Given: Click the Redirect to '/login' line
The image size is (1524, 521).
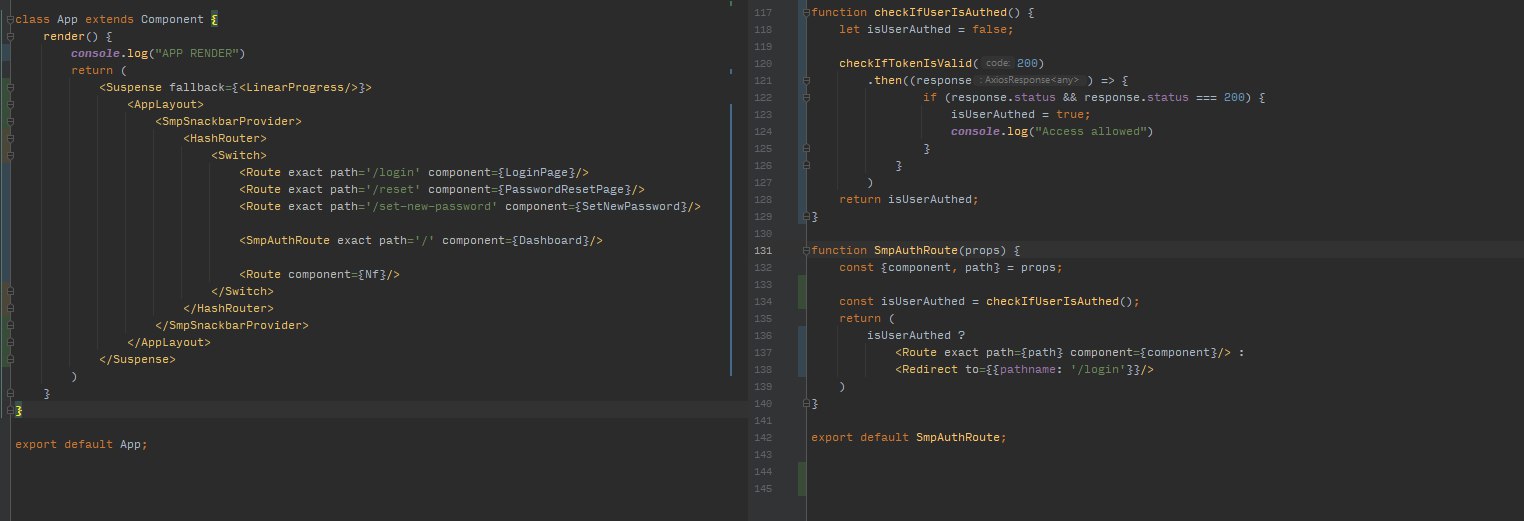Looking at the screenshot, I should pos(1025,369).
